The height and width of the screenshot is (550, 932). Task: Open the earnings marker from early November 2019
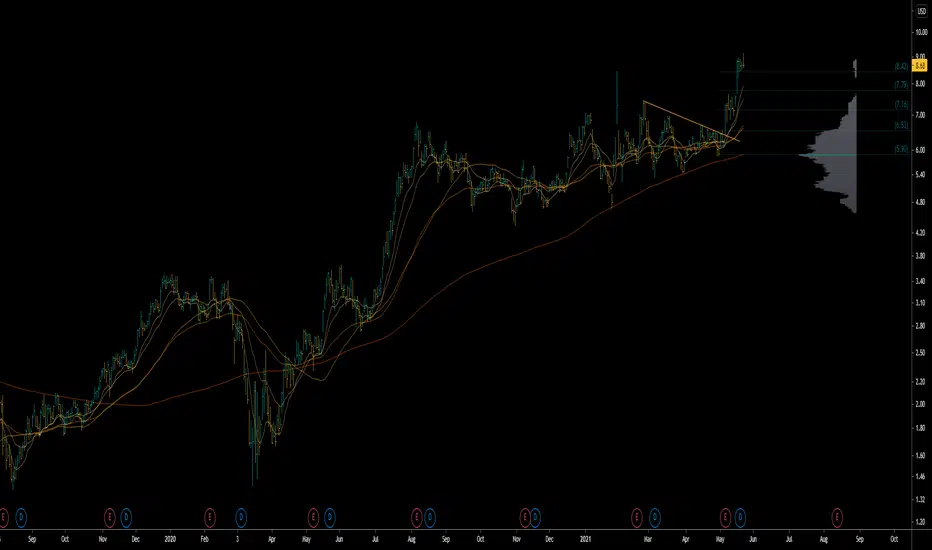click(x=109, y=518)
